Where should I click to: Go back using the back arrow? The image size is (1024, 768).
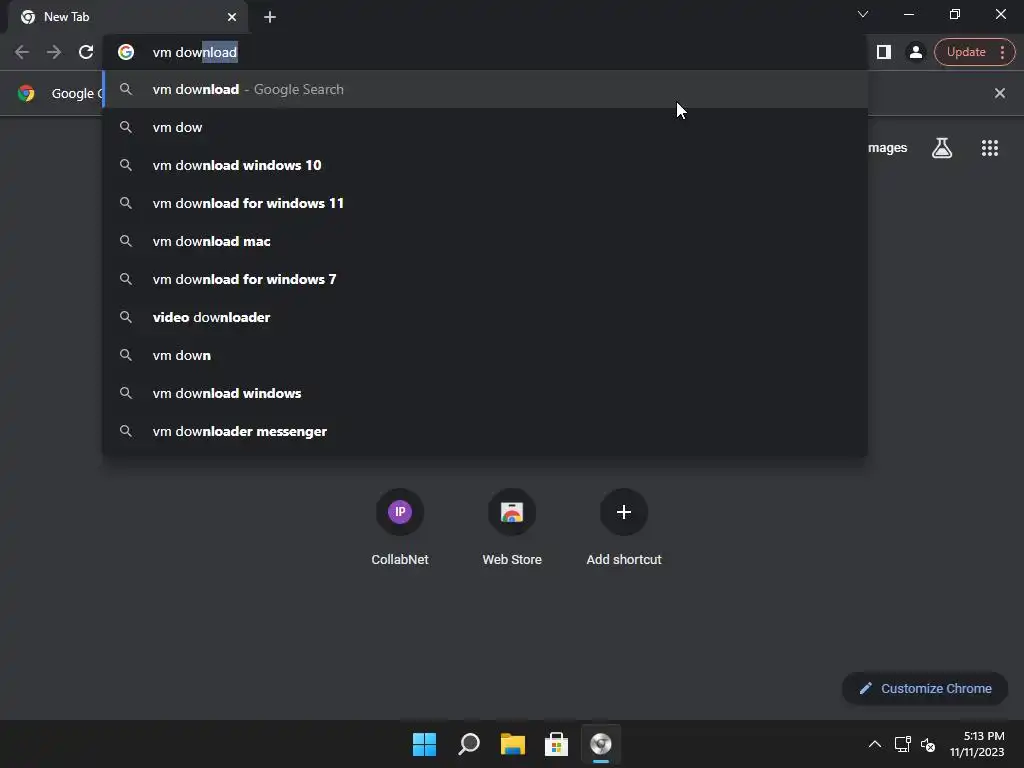pos(22,52)
